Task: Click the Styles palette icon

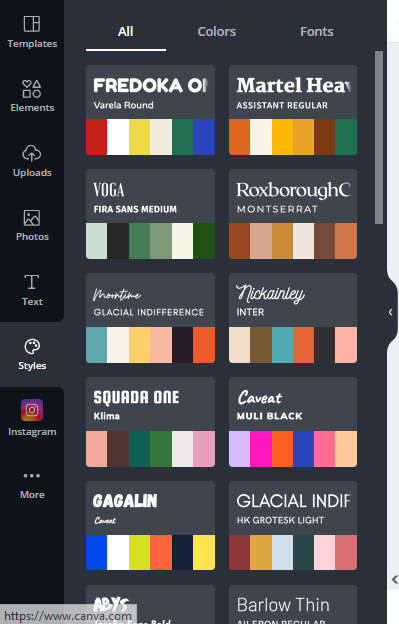Action: pyautogui.click(x=32, y=347)
